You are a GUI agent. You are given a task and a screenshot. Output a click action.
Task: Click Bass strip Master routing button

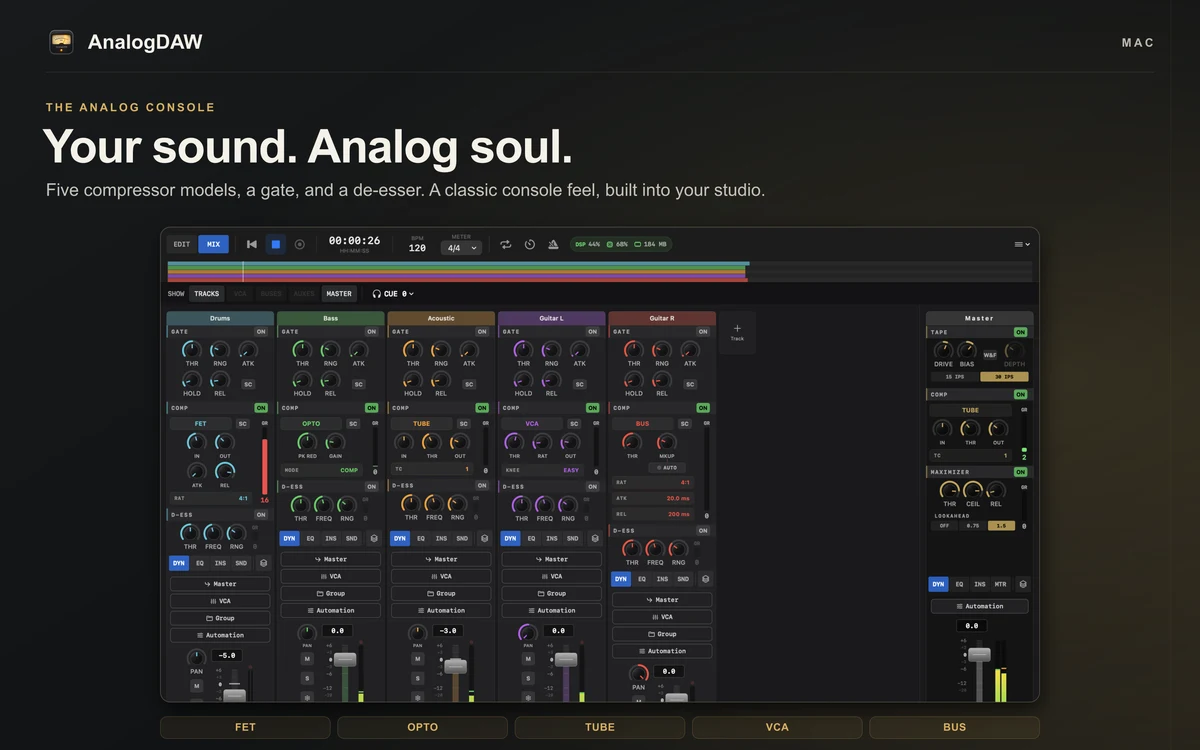coord(330,559)
